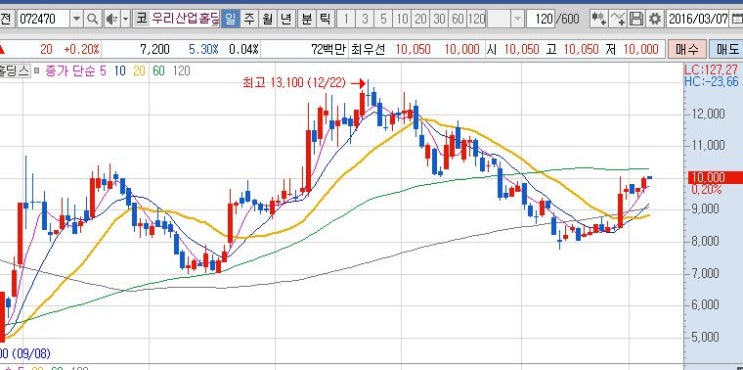Screen dimensions: 743x370
Task: Click the 72백만 trading value text
Action: point(329,49)
